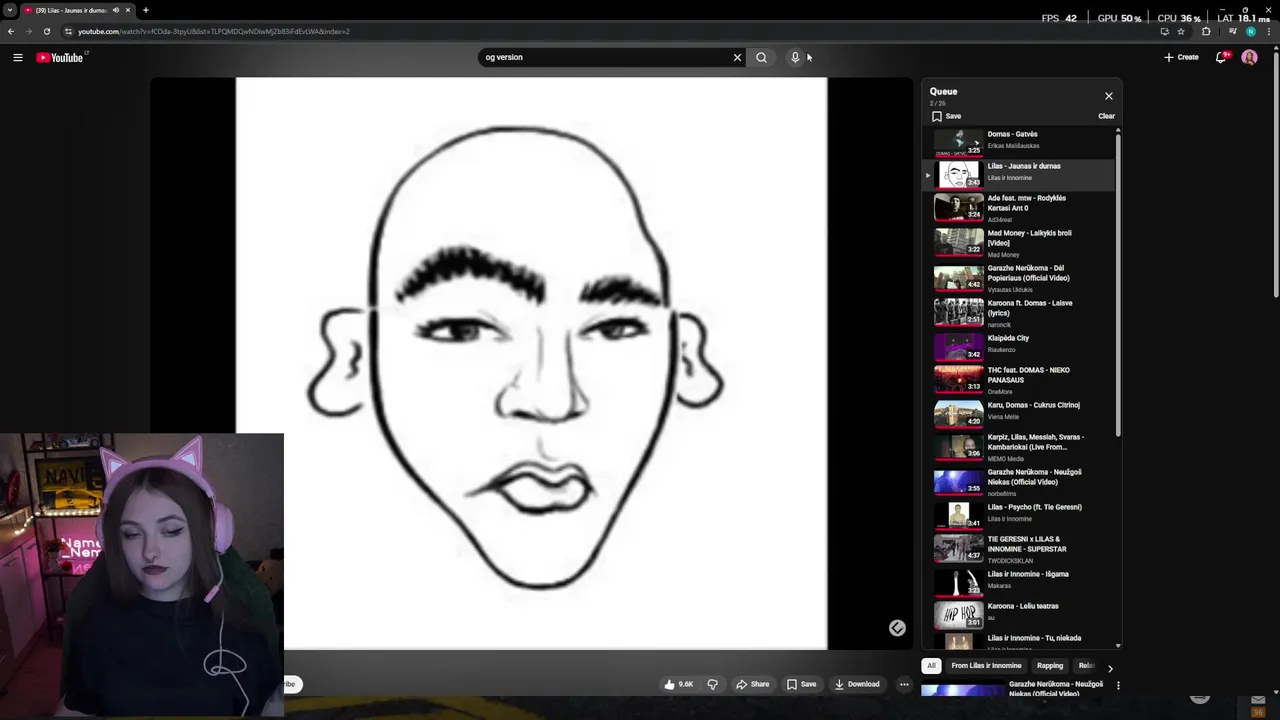
Task: Open a new browser tab
Action: click(146, 10)
